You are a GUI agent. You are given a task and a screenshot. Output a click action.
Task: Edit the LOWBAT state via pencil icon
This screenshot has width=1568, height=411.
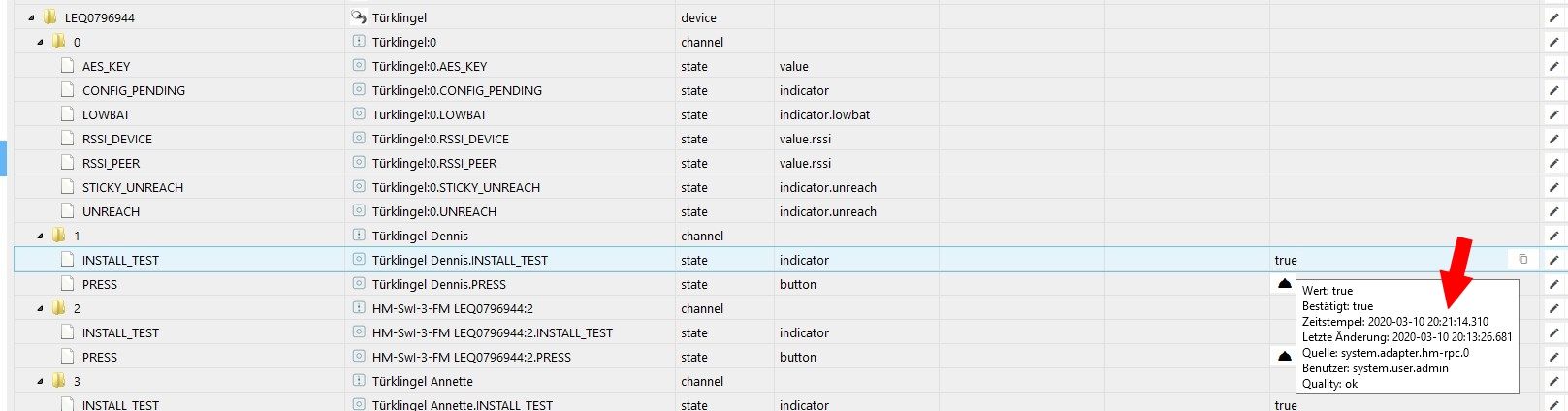point(1553,114)
